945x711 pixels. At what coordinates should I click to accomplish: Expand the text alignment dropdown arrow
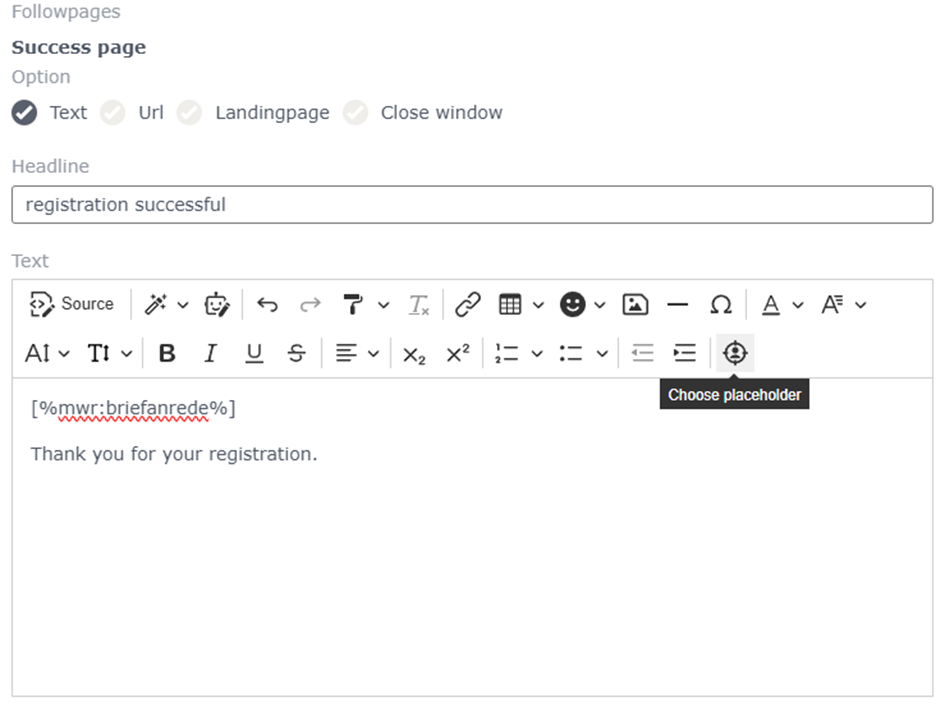374,354
